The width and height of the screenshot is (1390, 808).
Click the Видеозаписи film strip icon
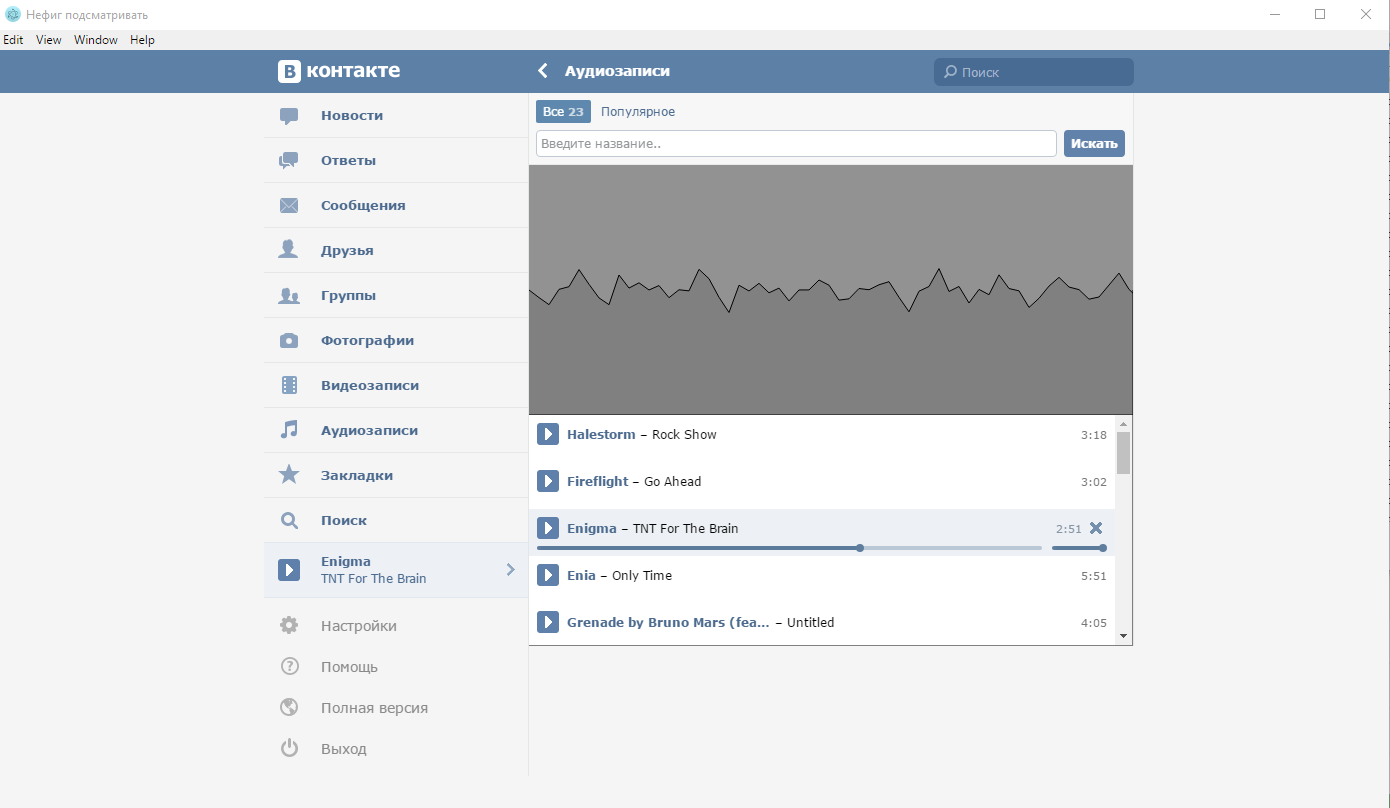(x=289, y=385)
